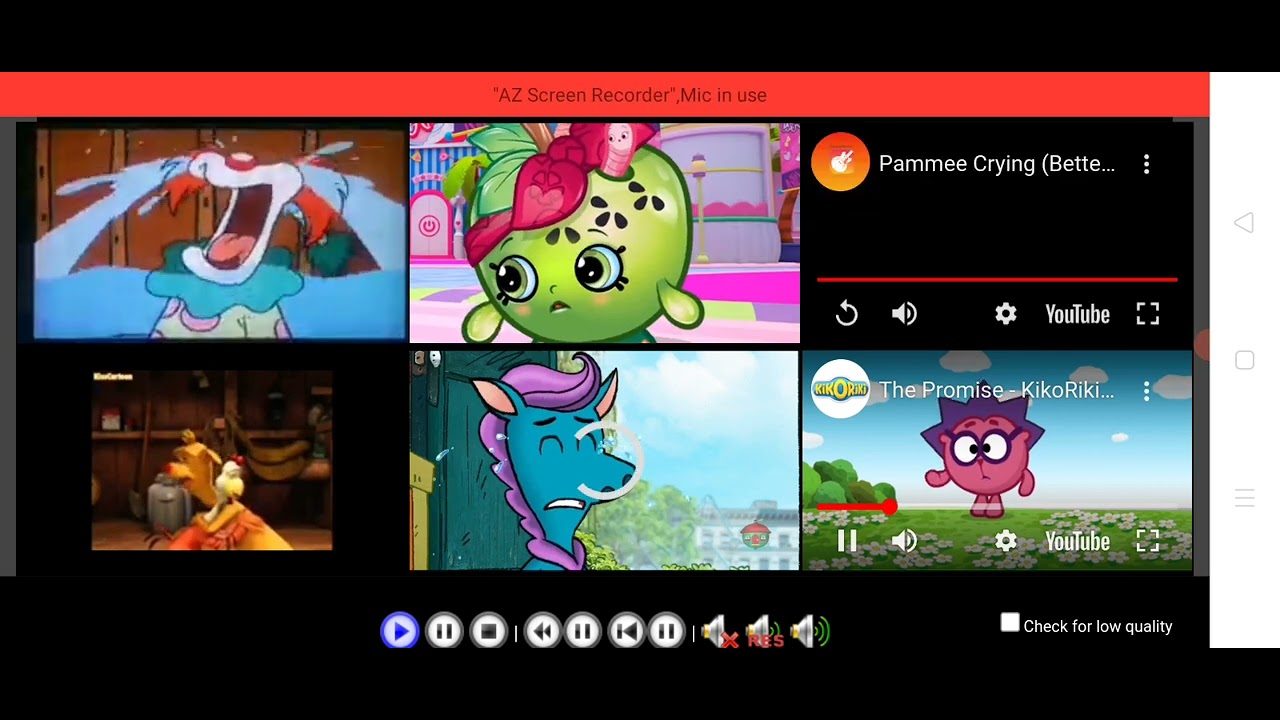Click the stop button in the bottom bar
Viewport: 1280px width, 720px height.
tap(489, 631)
